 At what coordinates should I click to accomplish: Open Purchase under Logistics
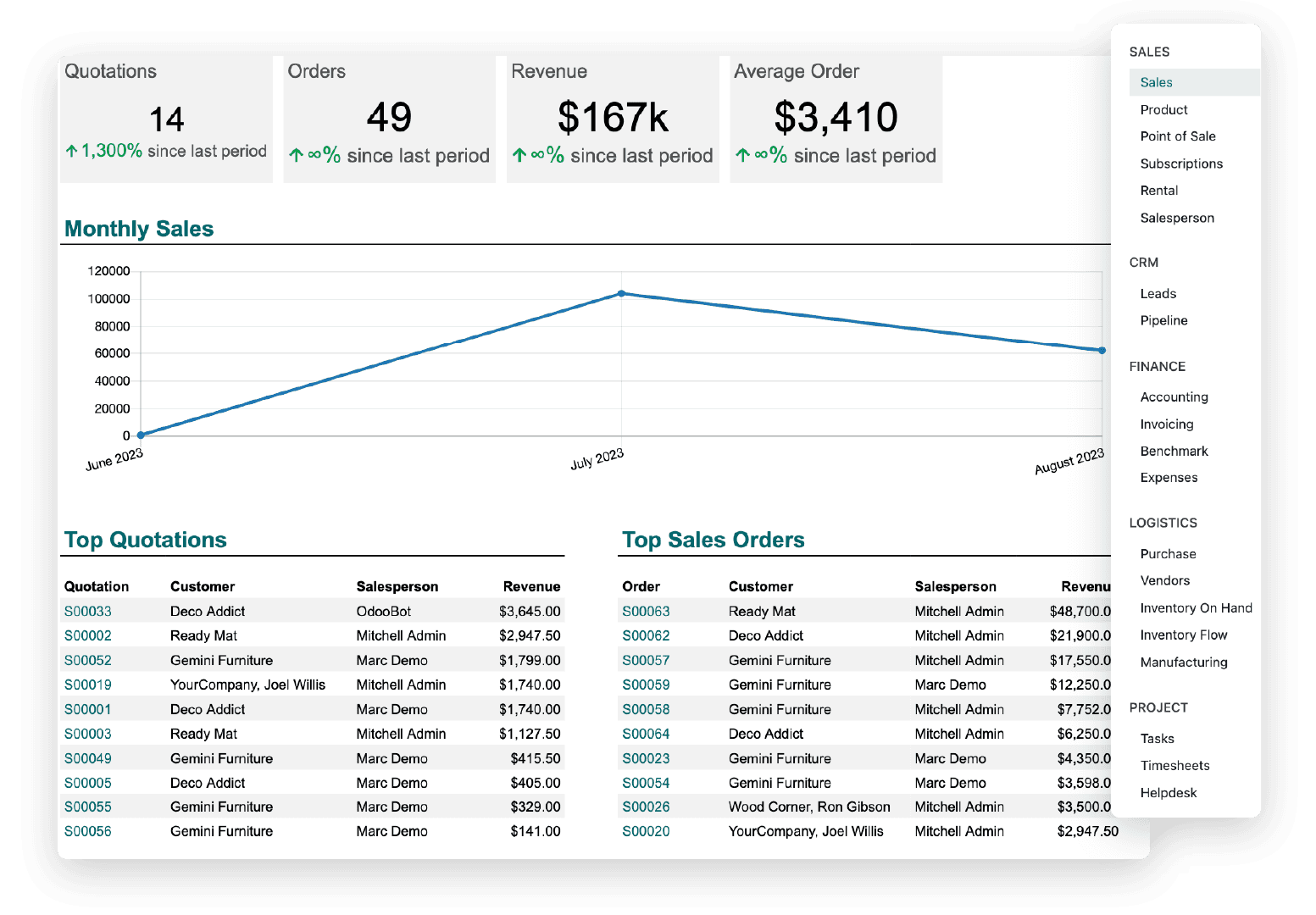1168,553
